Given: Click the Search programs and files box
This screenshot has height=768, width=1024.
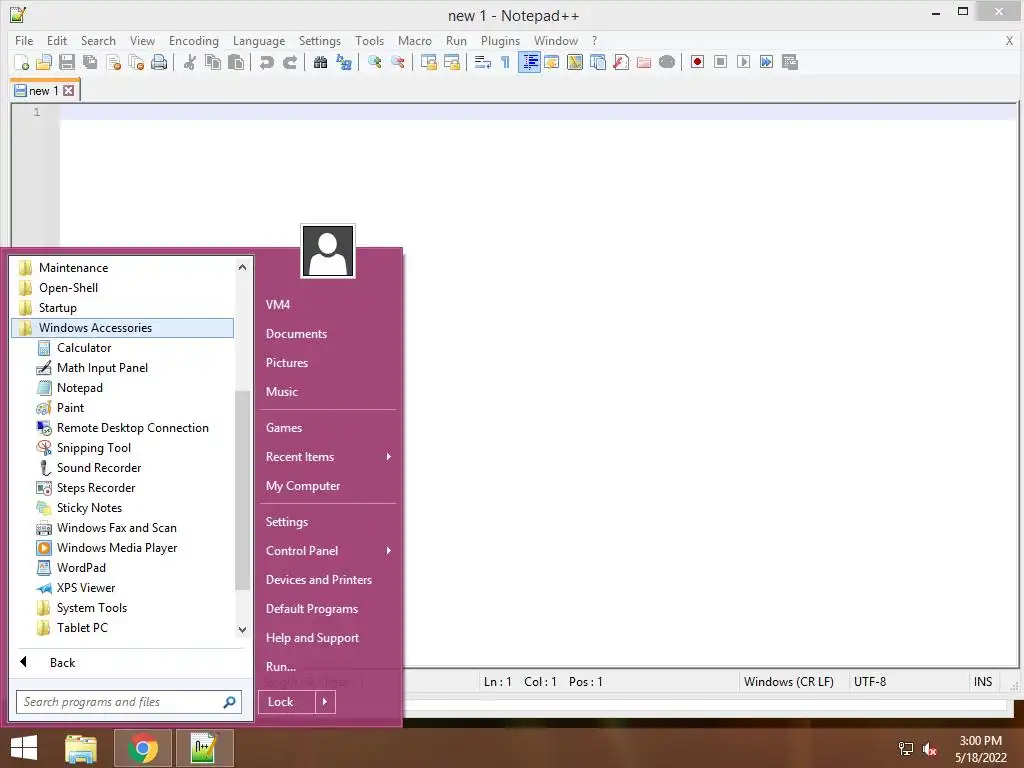Looking at the screenshot, I should pos(129,702).
